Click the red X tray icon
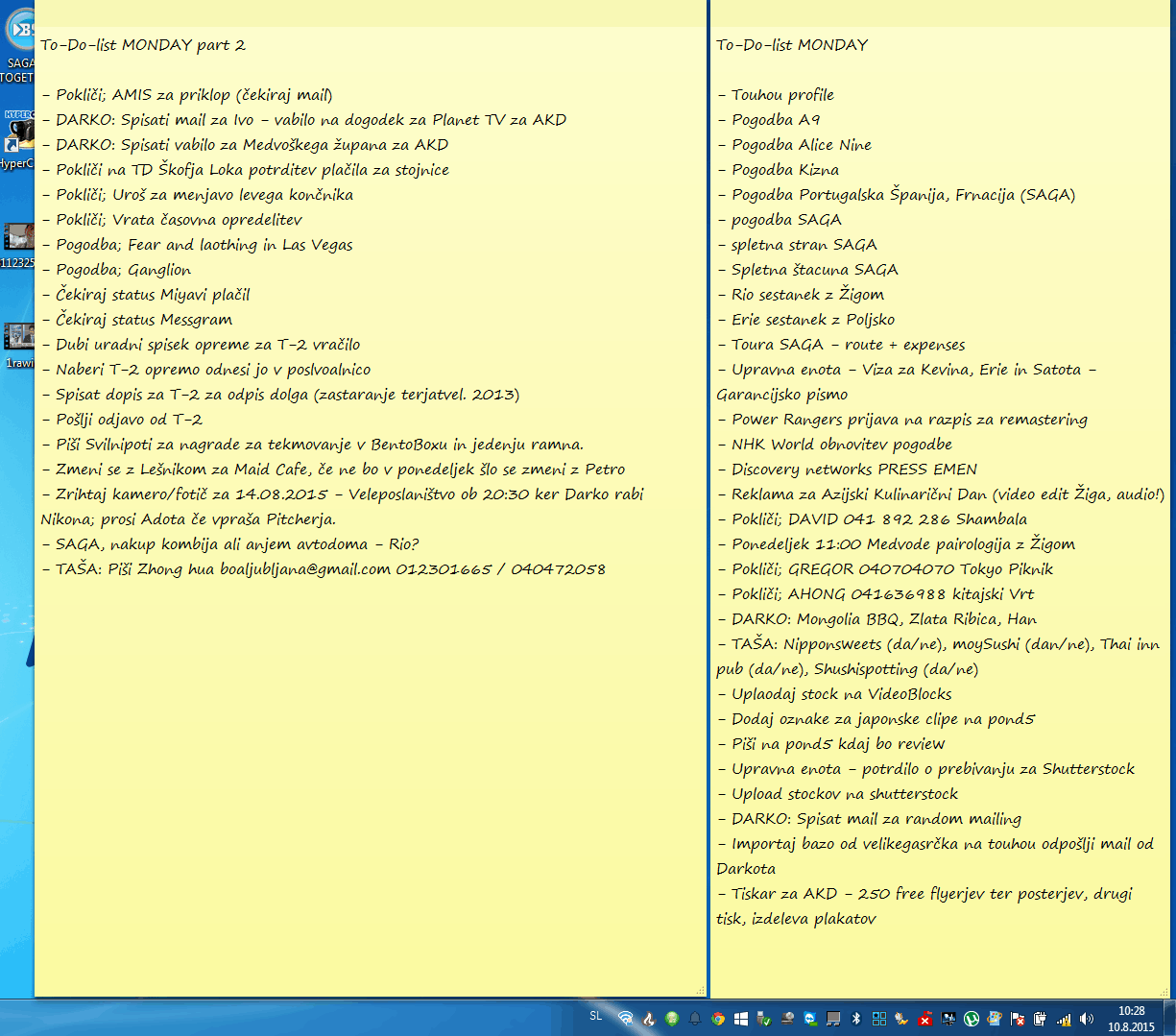 [924, 1019]
